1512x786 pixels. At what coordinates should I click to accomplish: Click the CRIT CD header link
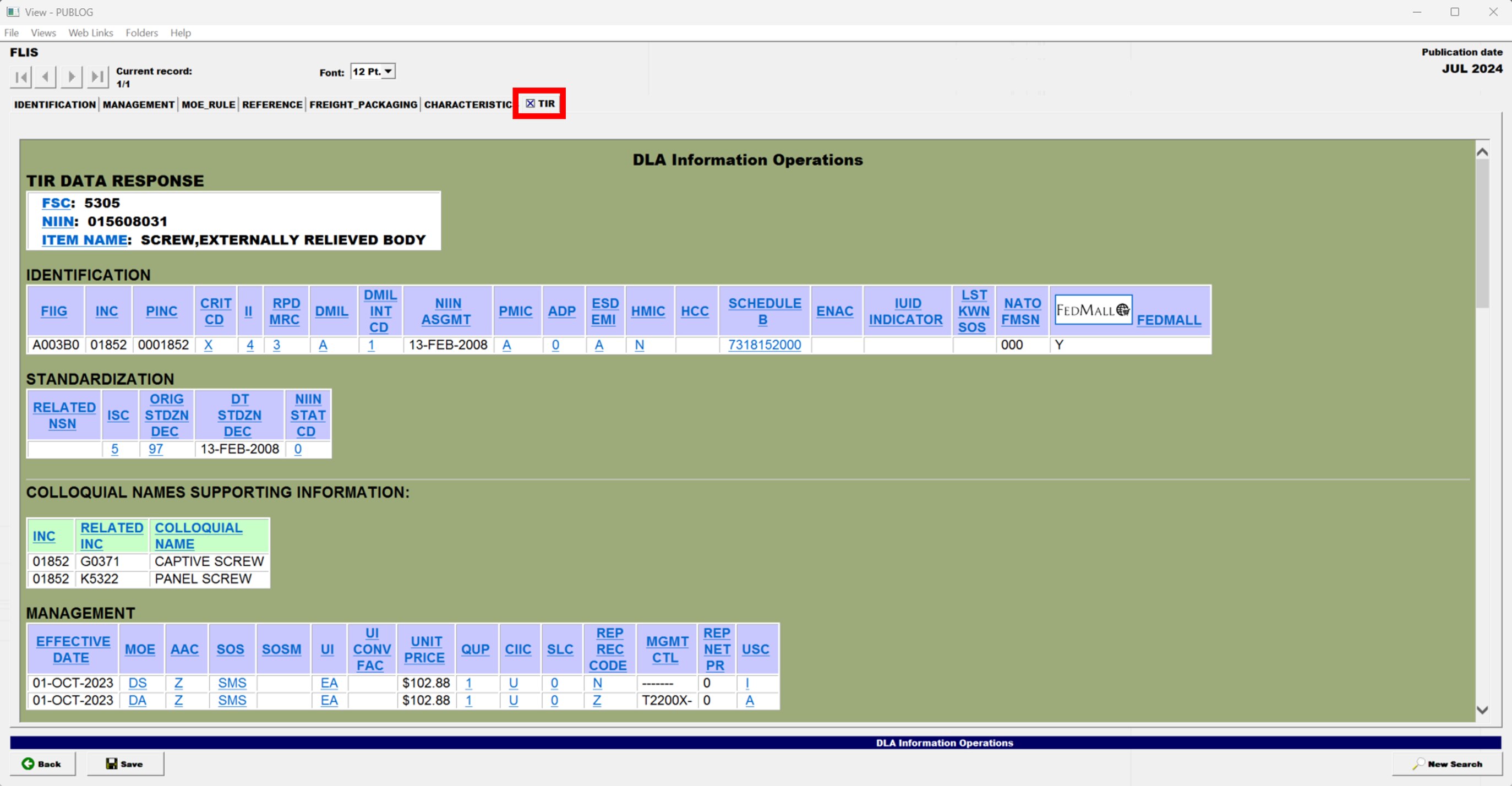(x=215, y=312)
